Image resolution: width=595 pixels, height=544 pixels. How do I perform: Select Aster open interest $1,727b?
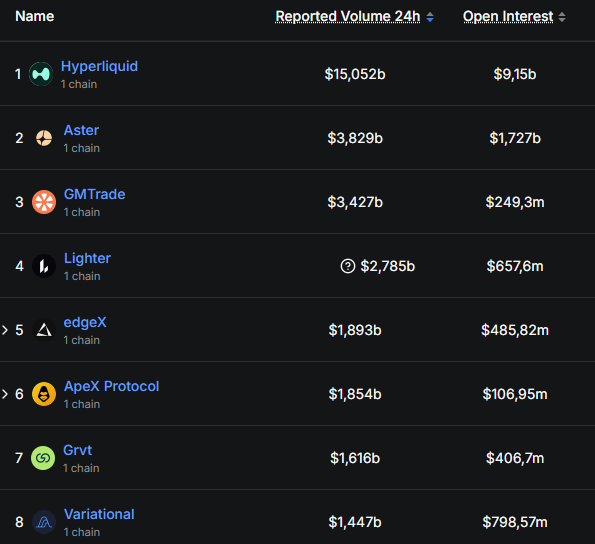515,138
